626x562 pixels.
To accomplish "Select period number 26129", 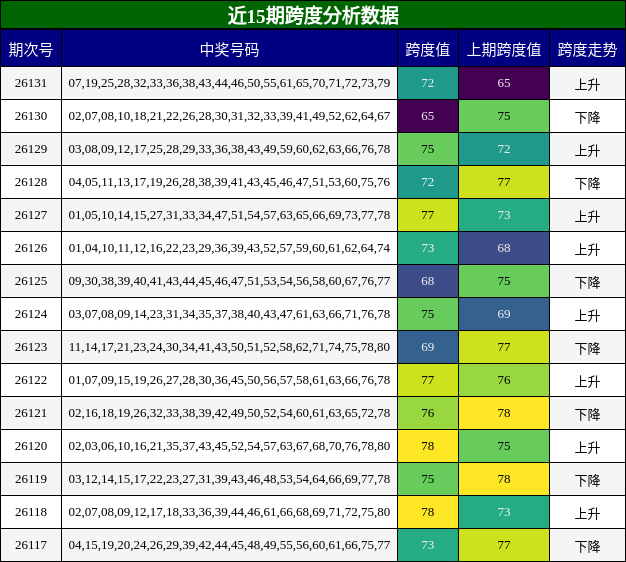I will pyautogui.click(x=31, y=149).
